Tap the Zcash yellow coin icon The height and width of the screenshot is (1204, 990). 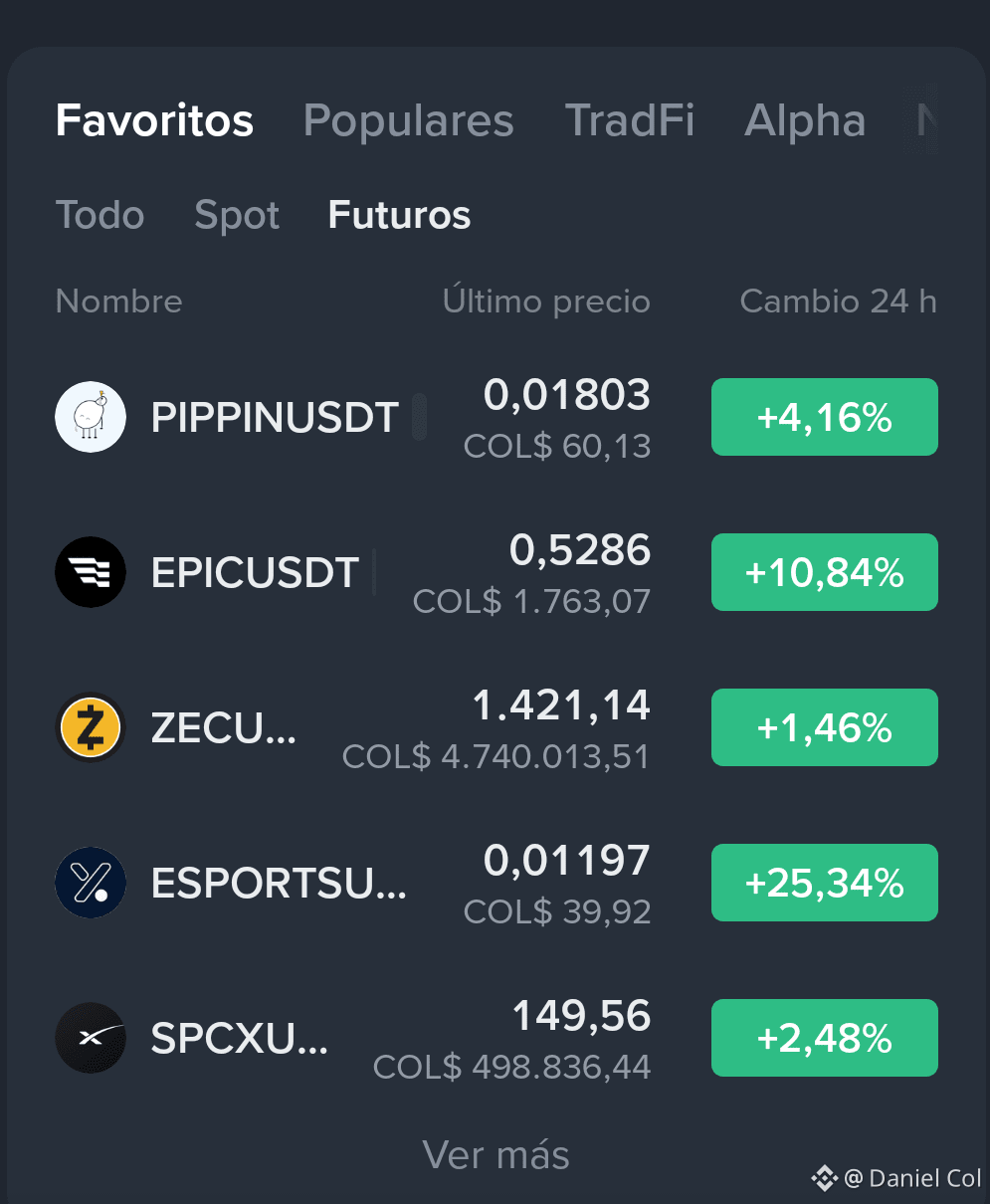point(91,727)
